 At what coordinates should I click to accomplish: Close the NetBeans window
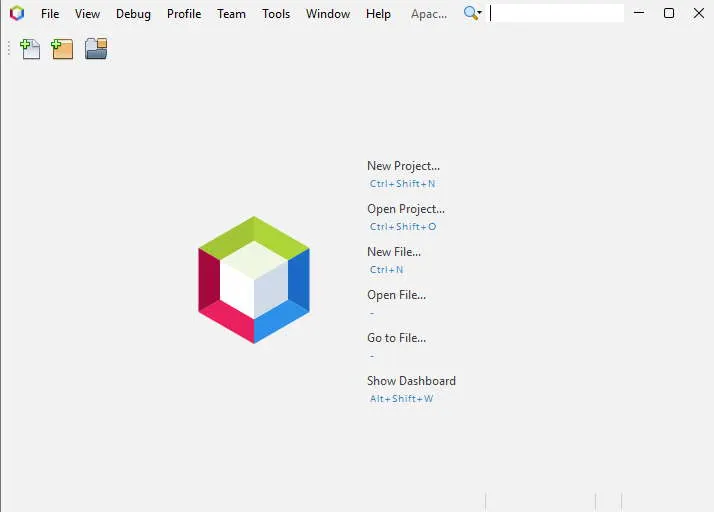pyautogui.click(x=699, y=13)
